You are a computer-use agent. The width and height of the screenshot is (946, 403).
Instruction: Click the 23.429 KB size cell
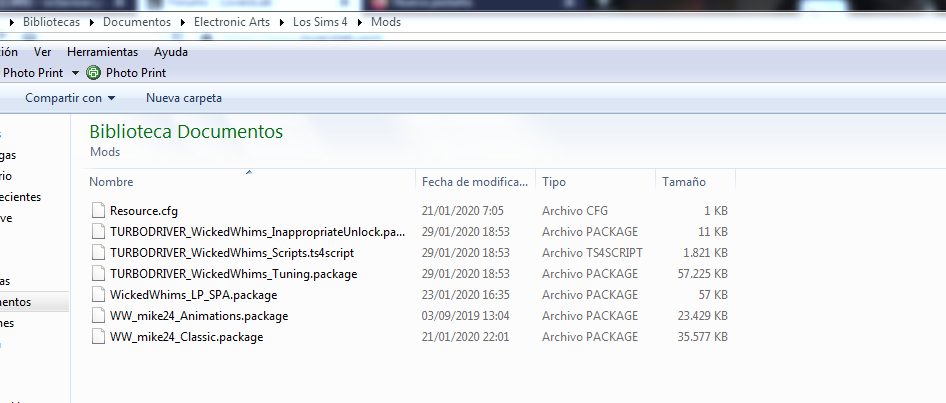702,316
